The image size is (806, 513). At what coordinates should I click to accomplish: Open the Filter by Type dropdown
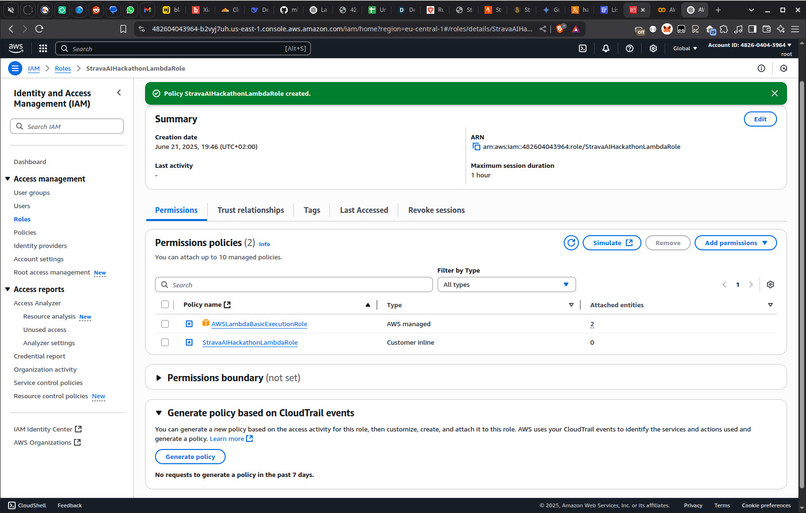tap(506, 284)
